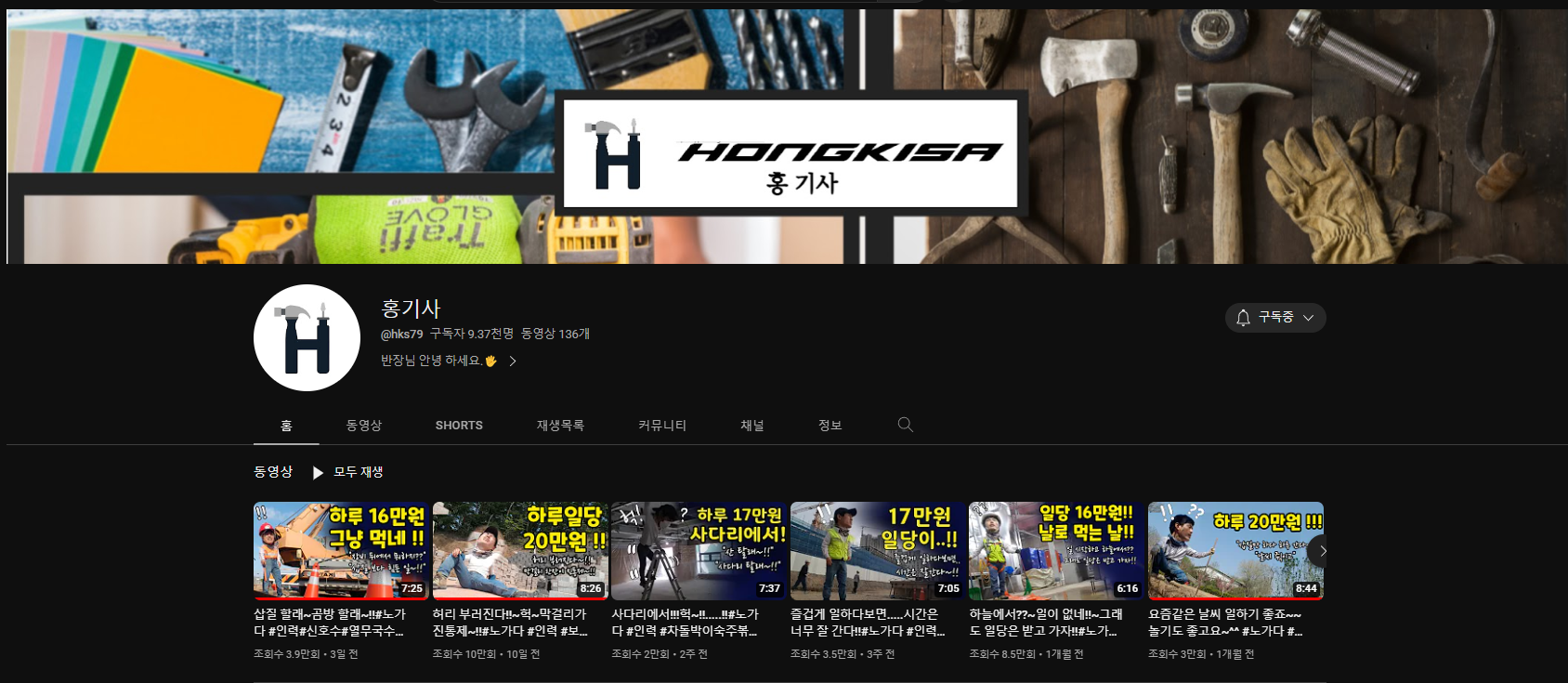Viewport: 1568px width, 683px height.
Task: Open the 하루 16만원 그냥 먹네 thumbnail
Action: [341, 551]
